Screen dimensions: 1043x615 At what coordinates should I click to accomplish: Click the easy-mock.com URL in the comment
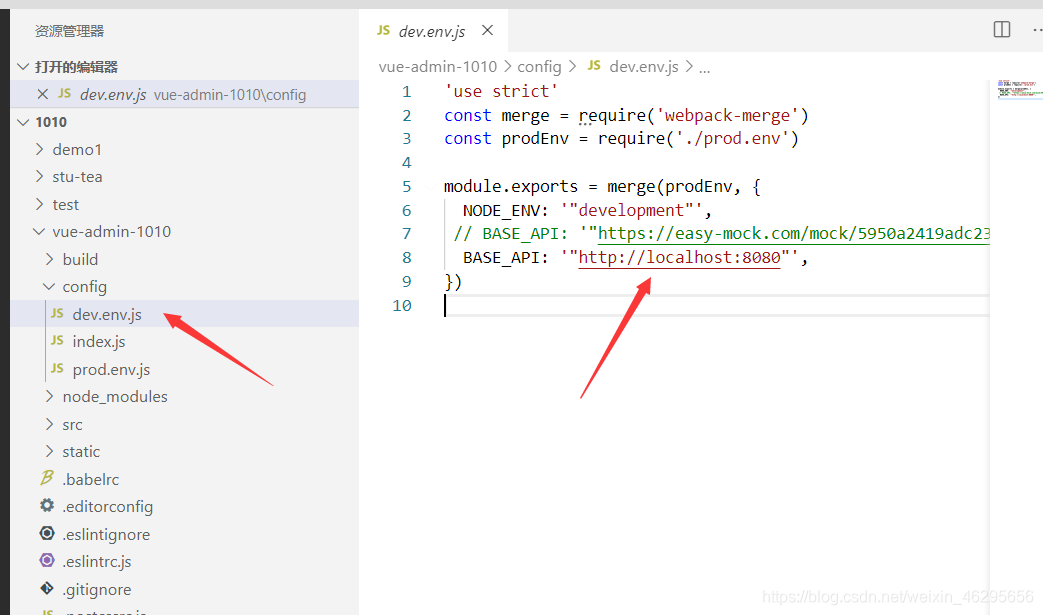(794, 233)
